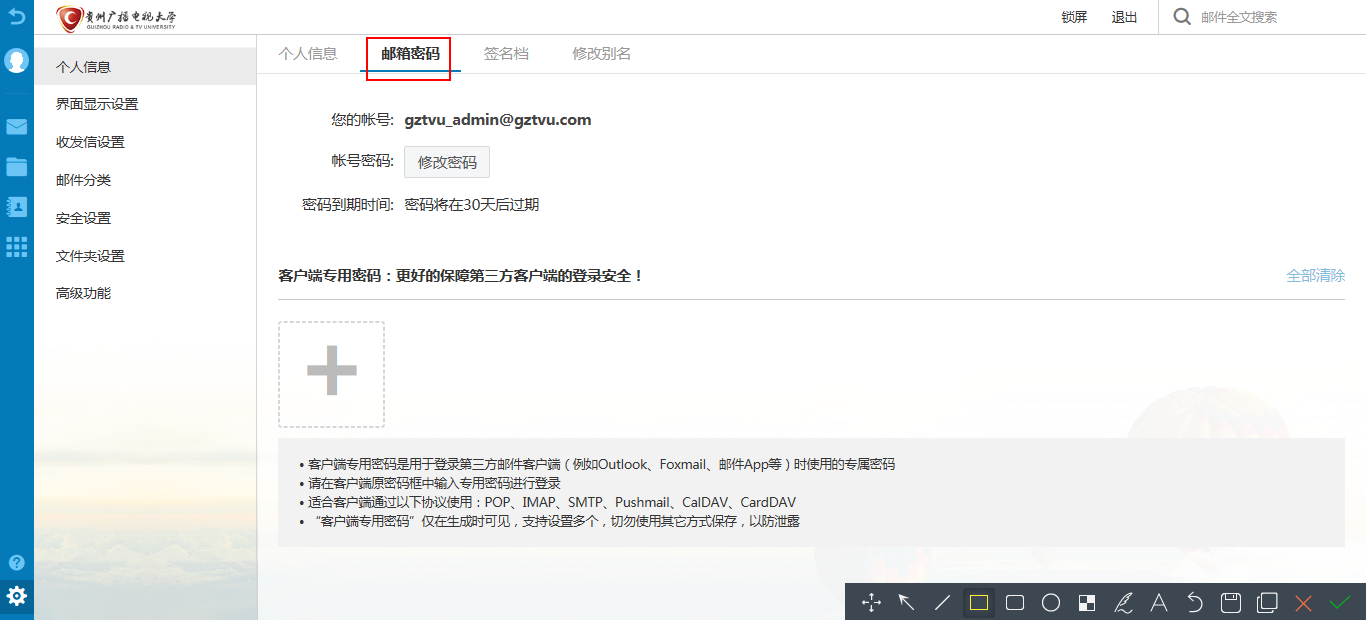Open the user avatar profile icon
Viewport: 1366px width, 620px height.
coord(16,60)
